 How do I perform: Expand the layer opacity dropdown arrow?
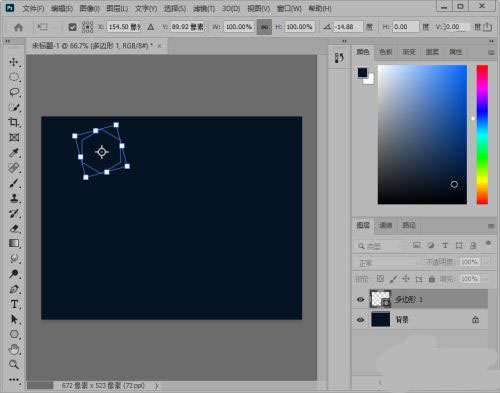tap(487, 262)
